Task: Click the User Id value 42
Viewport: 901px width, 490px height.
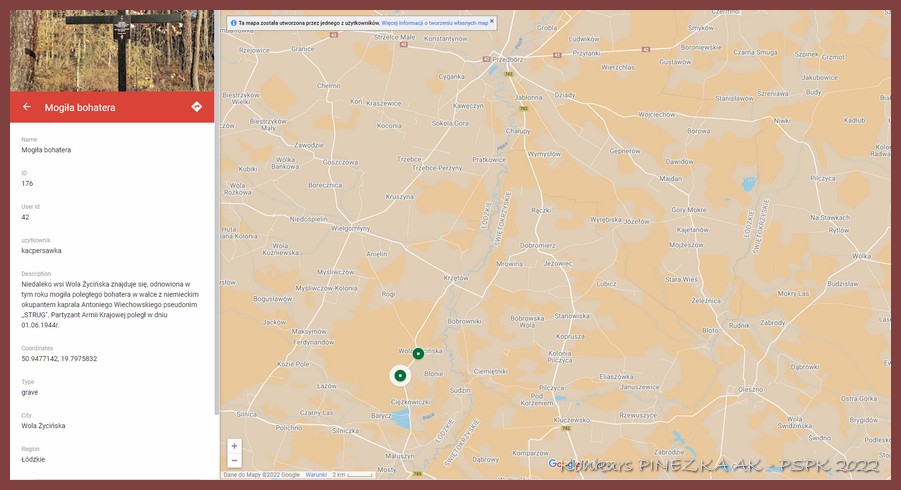Action: coord(25,217)
